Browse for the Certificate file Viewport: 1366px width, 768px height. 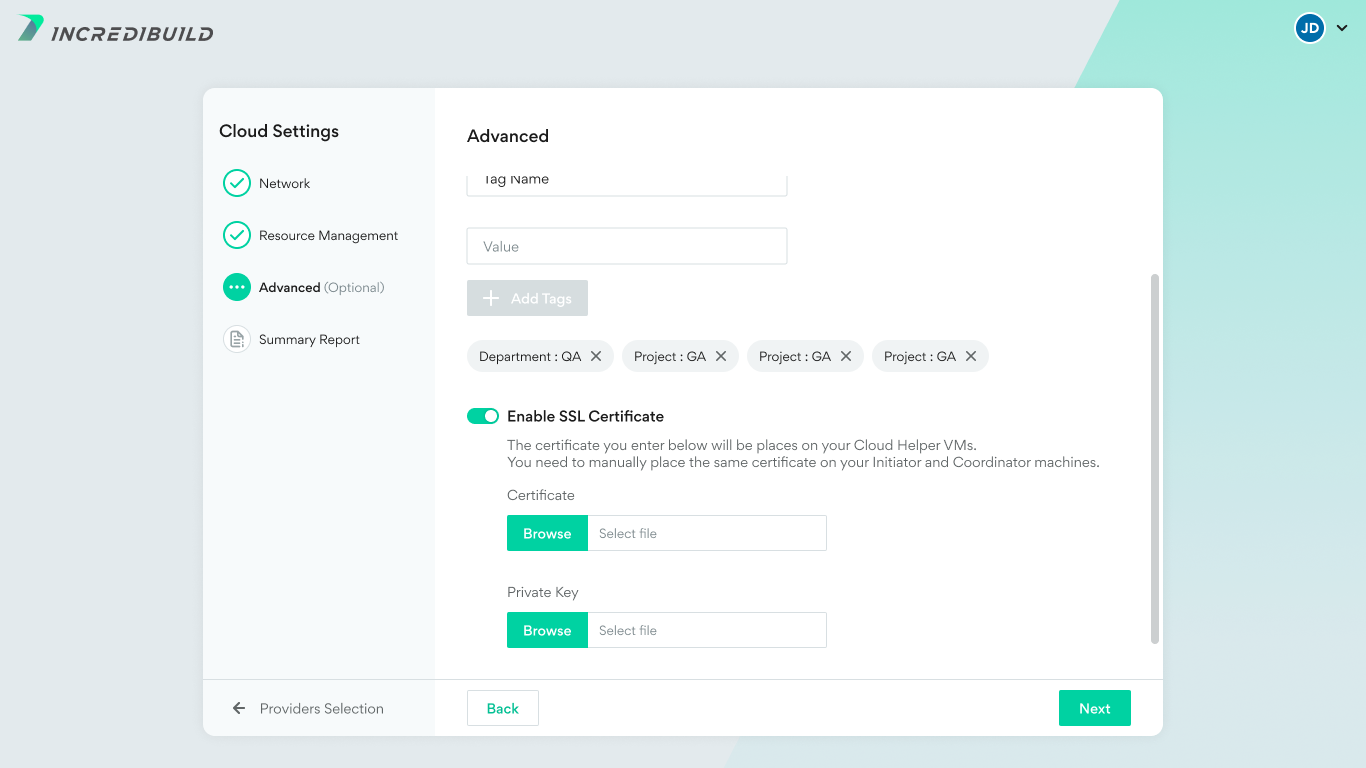pyautogui.click(x=547, y=533)
